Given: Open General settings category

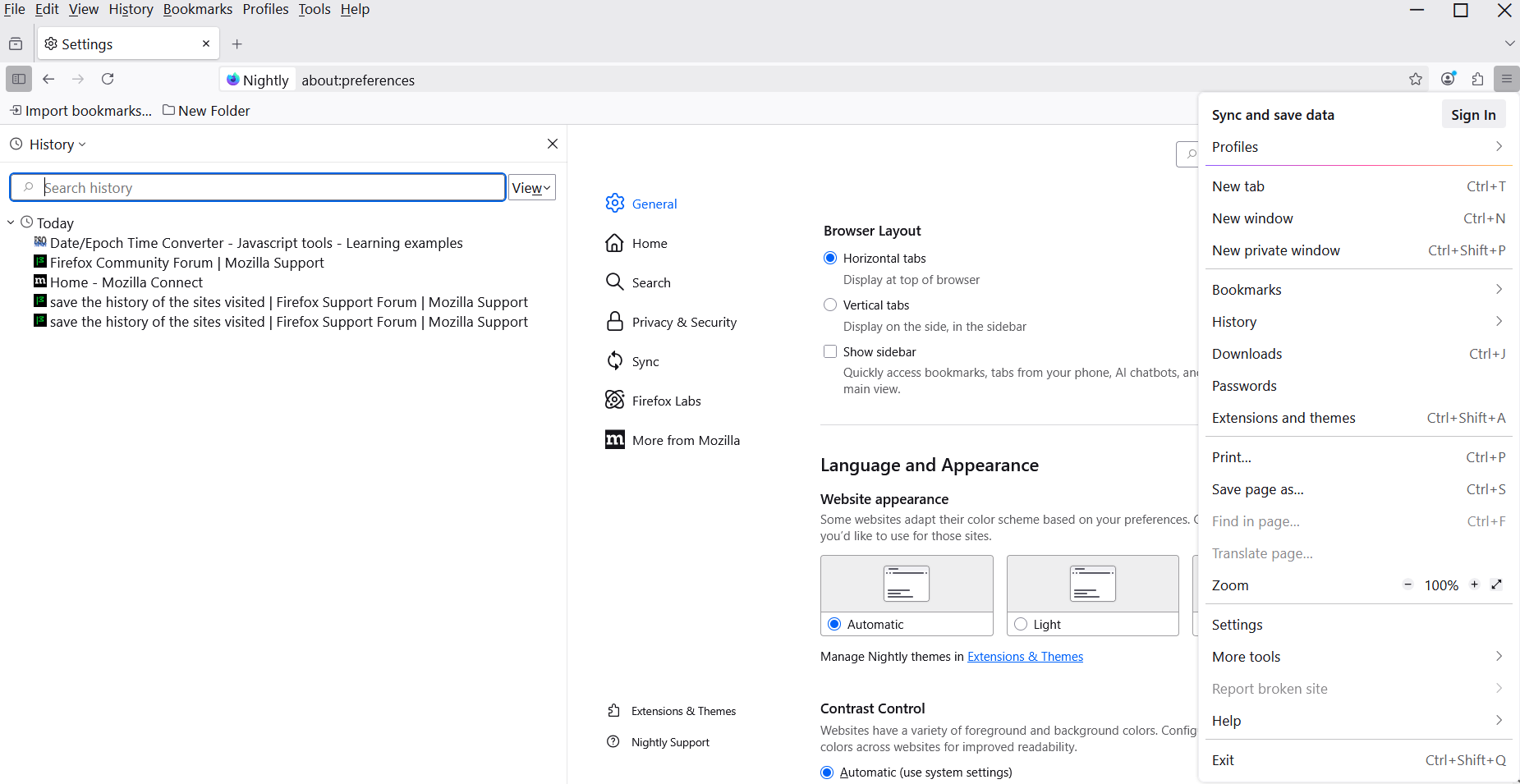Looking at the screenshot, I should click(x=641, y=204).
